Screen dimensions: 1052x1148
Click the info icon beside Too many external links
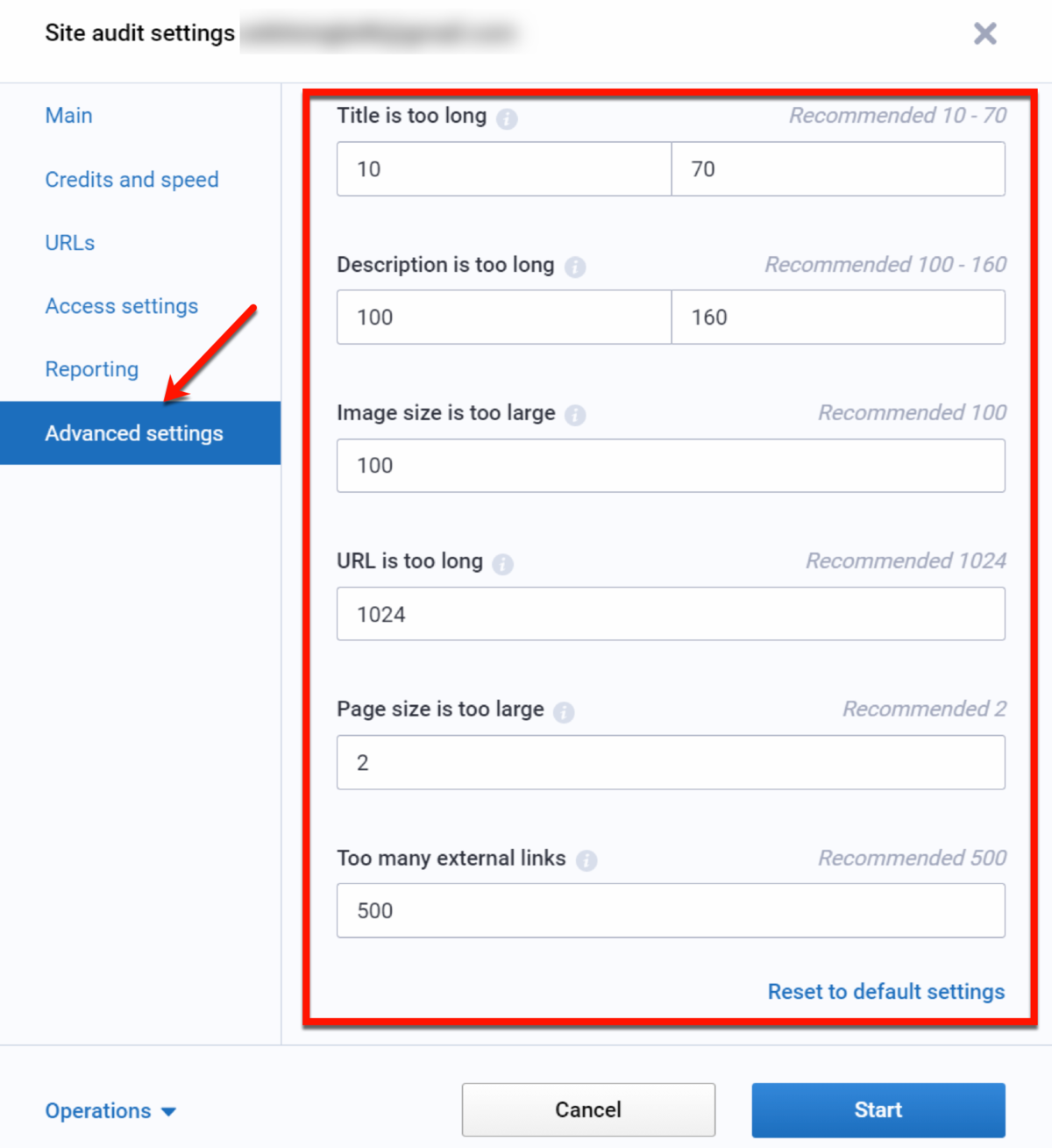coord(586,860)
